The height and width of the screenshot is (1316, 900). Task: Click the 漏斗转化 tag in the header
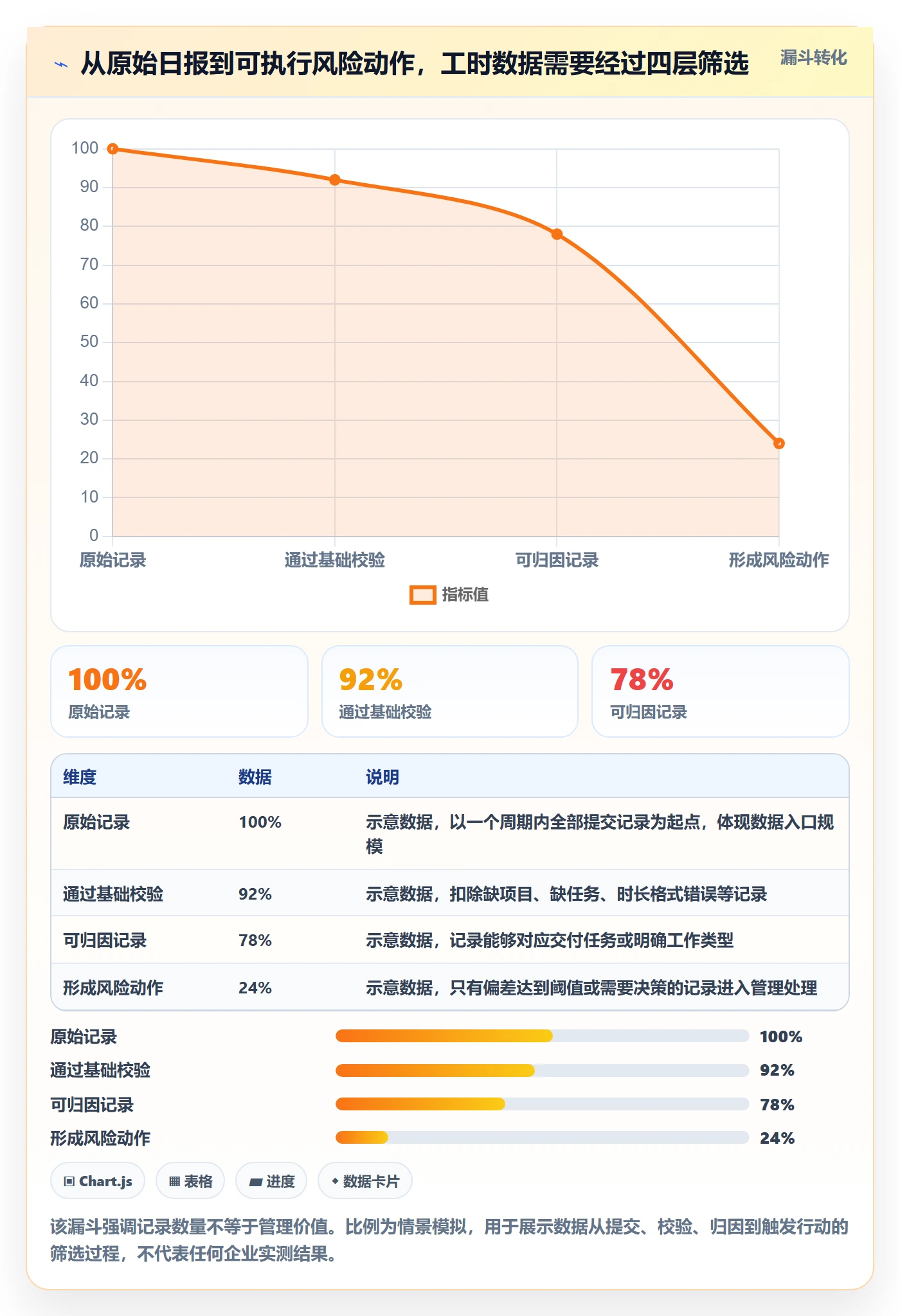tap(813, 58)
